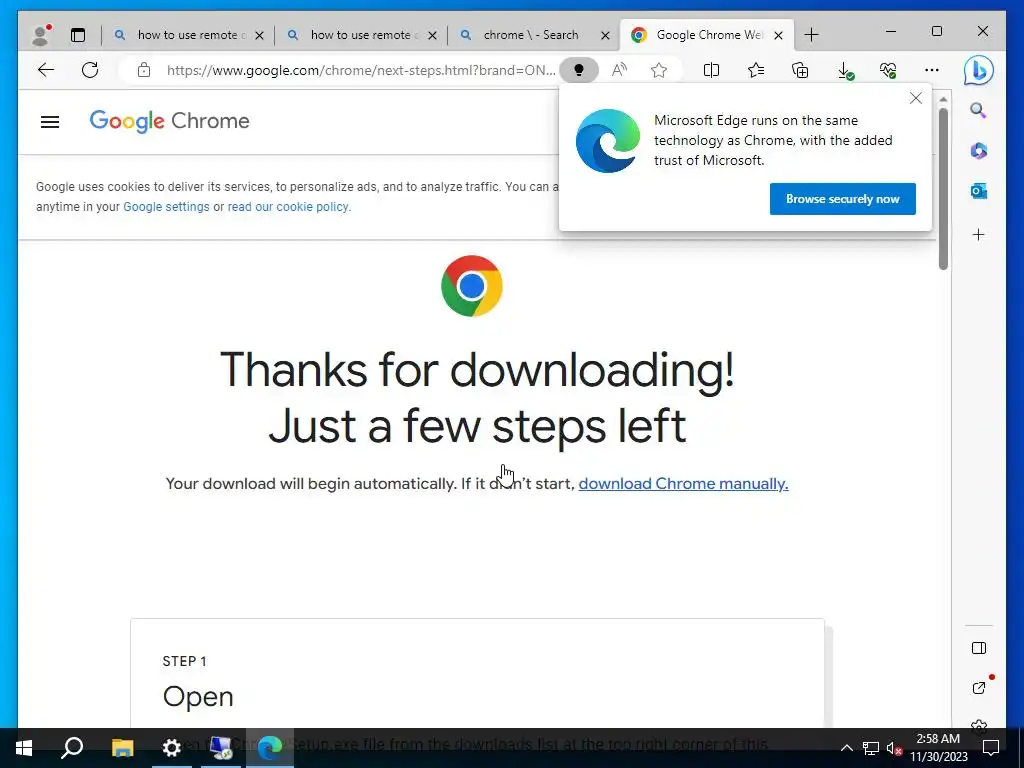The height and width of the screenshot is (768, 1024).
Task: Close the Google Chrome Web tab
Action: coord(778,35)
